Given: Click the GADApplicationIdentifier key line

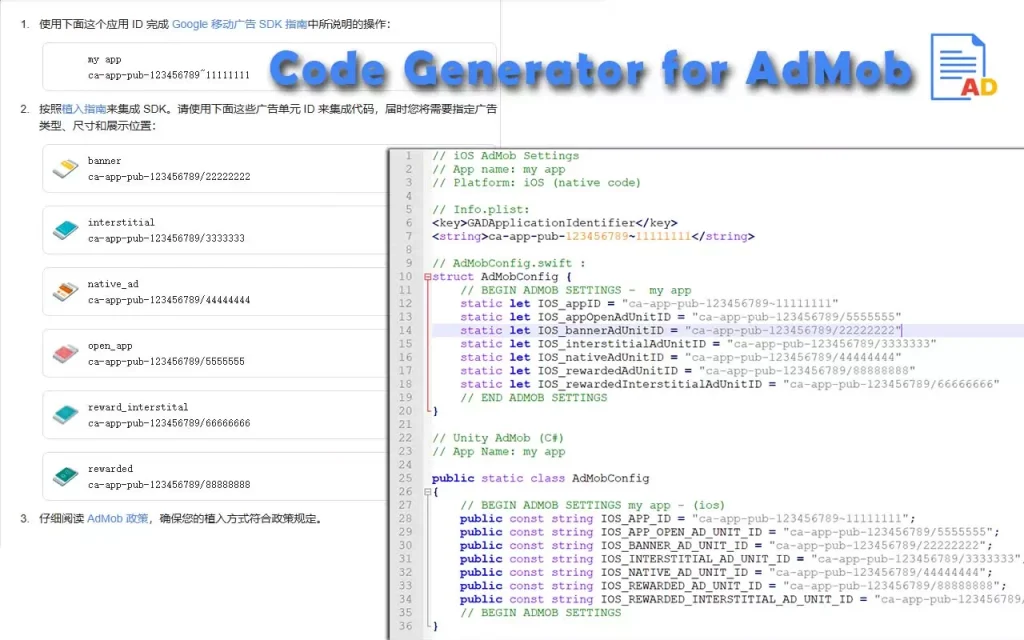Looking at the screenshot, I should click(555, 223).
